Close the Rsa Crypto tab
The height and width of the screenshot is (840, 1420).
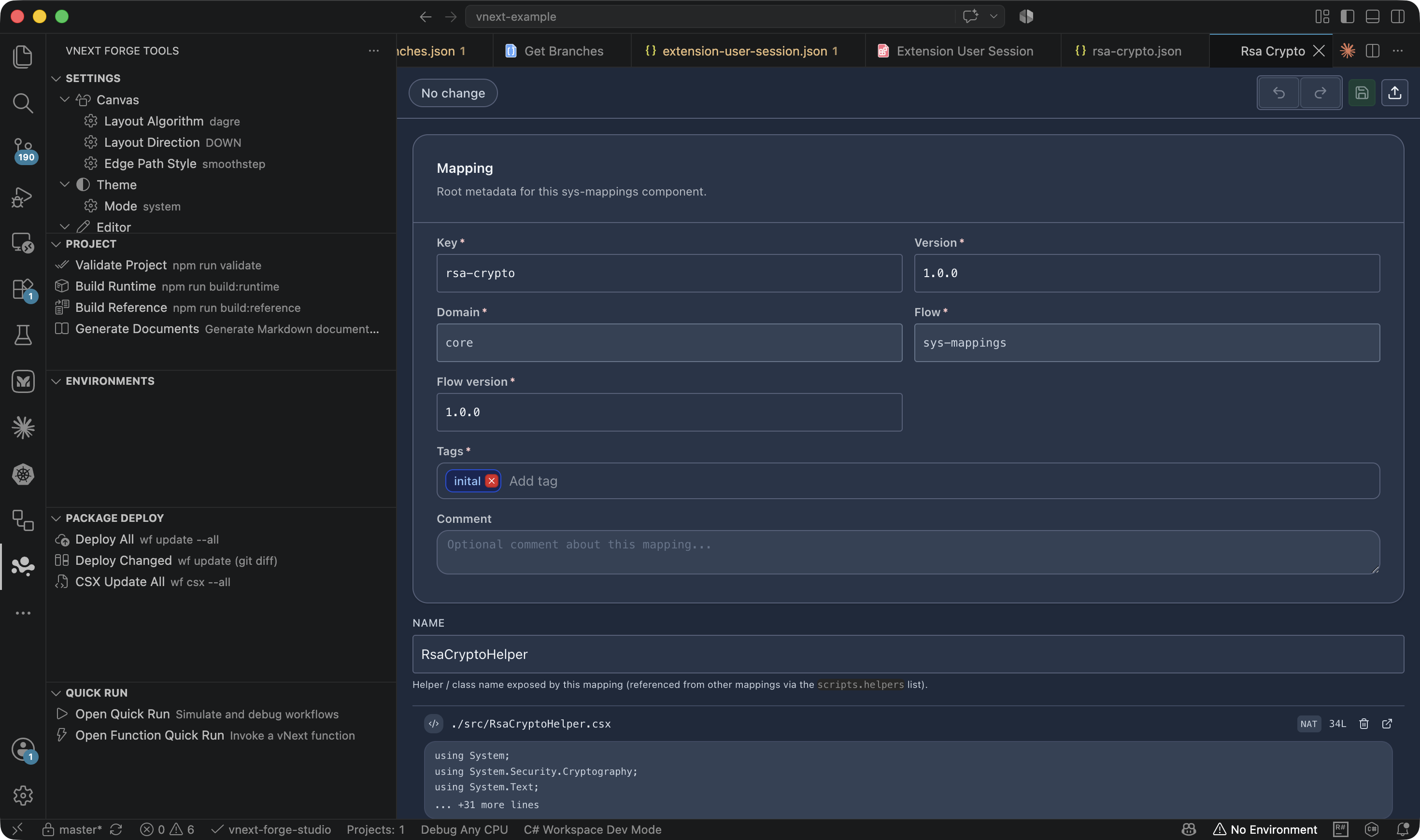click(1319, 51)
